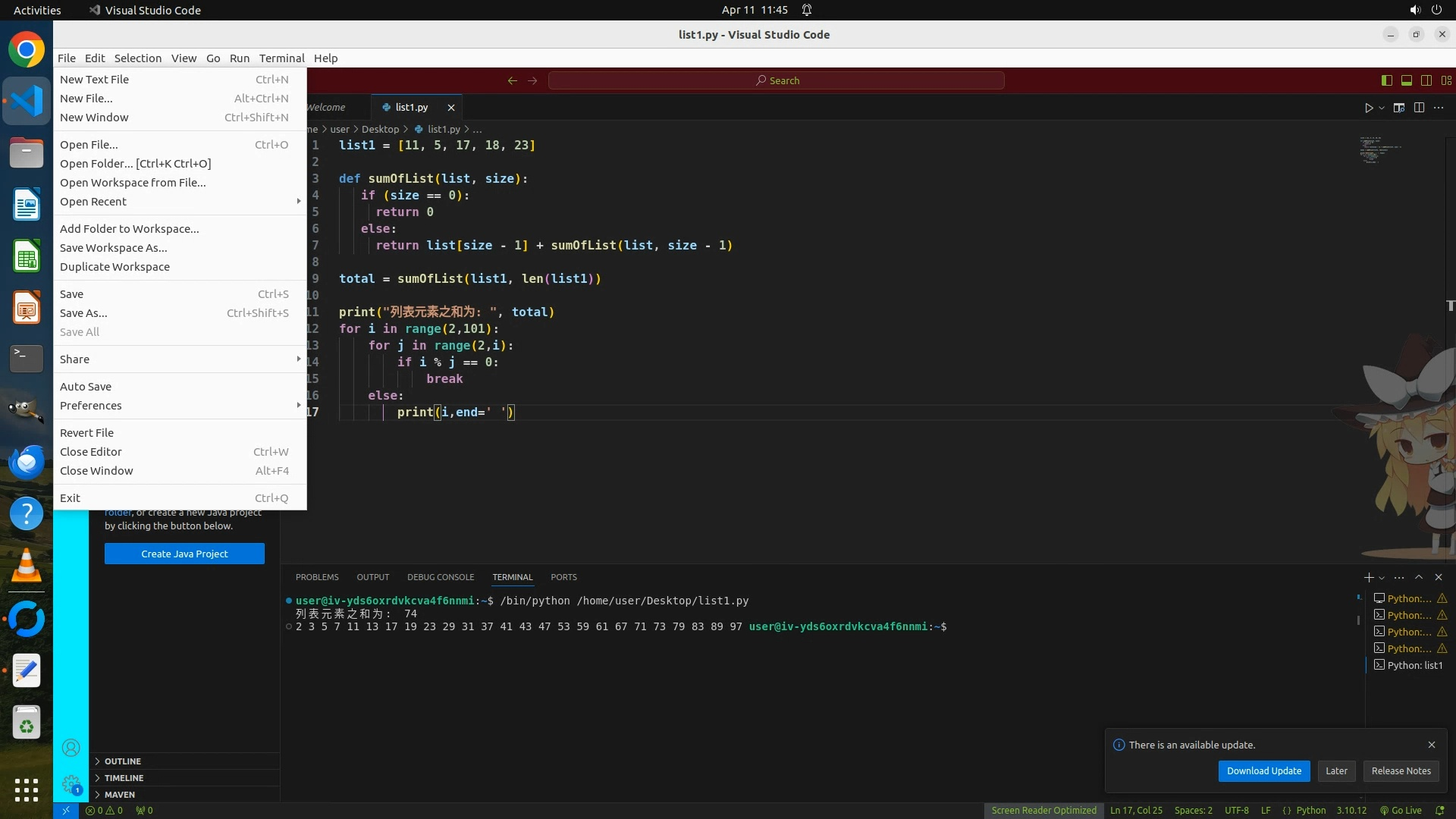Viewport: 1456px width, 819px height.
Task: Expand the OUTLINE section
Action: [x=122, y=761]
